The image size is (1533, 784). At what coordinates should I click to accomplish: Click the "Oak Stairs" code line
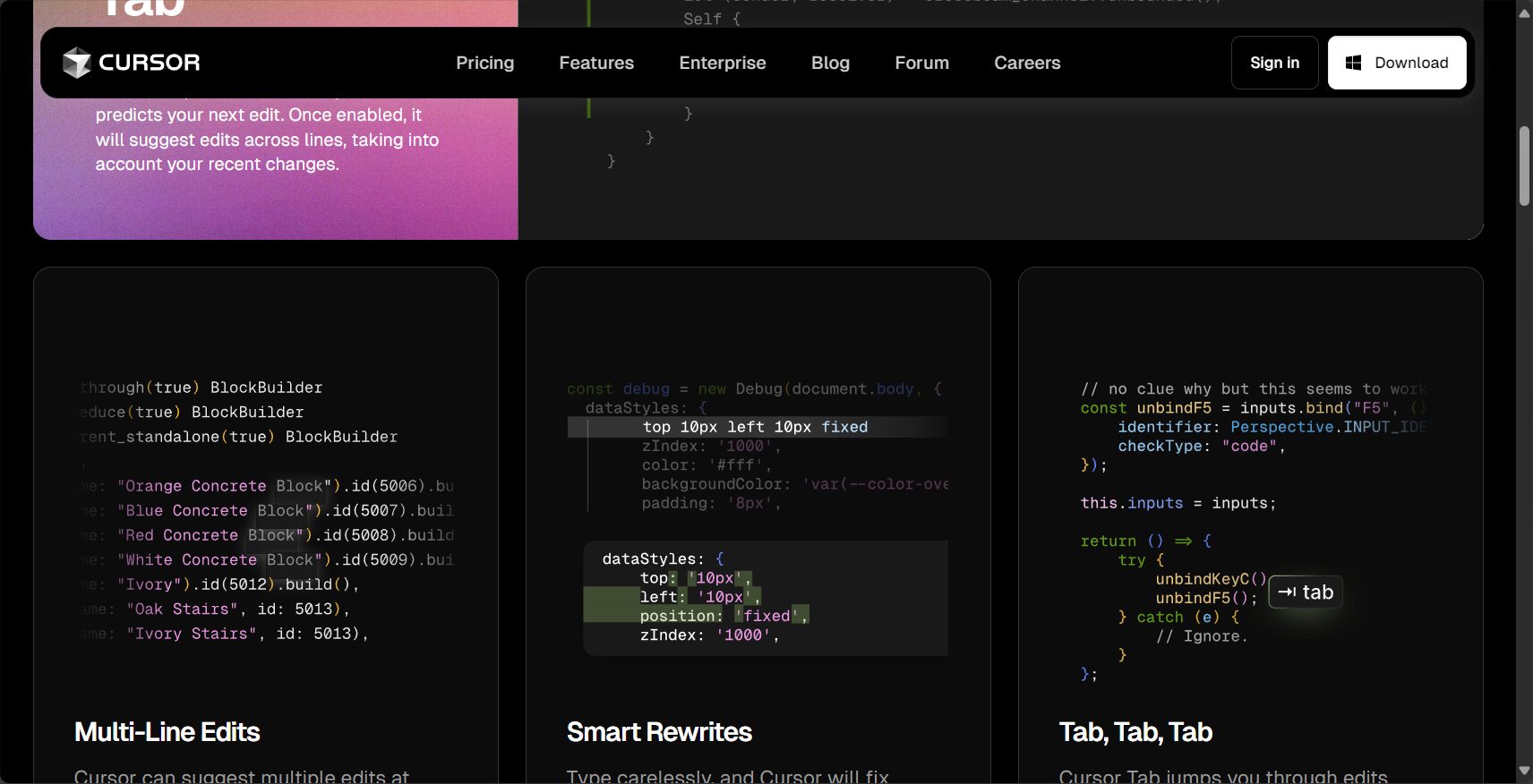point(215,609)
